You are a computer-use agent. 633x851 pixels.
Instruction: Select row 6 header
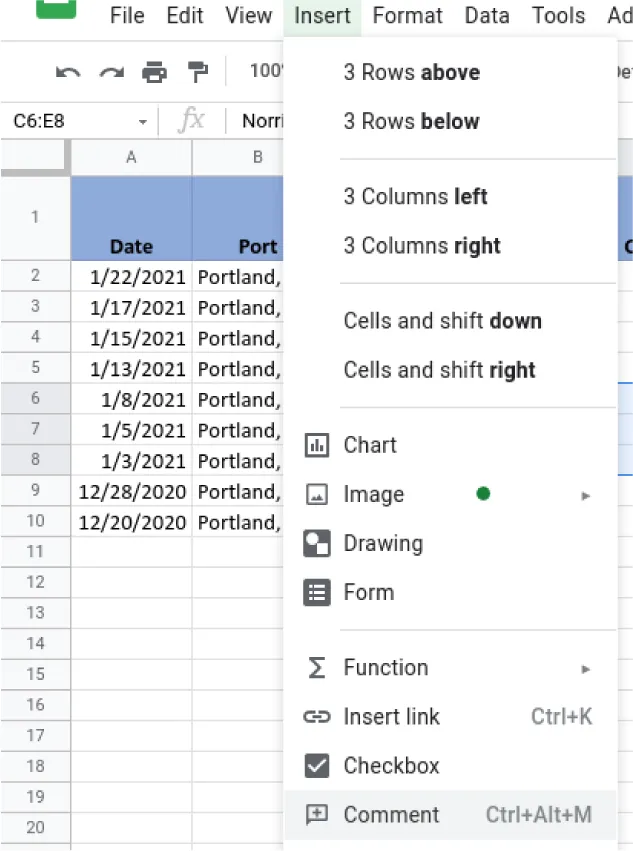point(35,399)
